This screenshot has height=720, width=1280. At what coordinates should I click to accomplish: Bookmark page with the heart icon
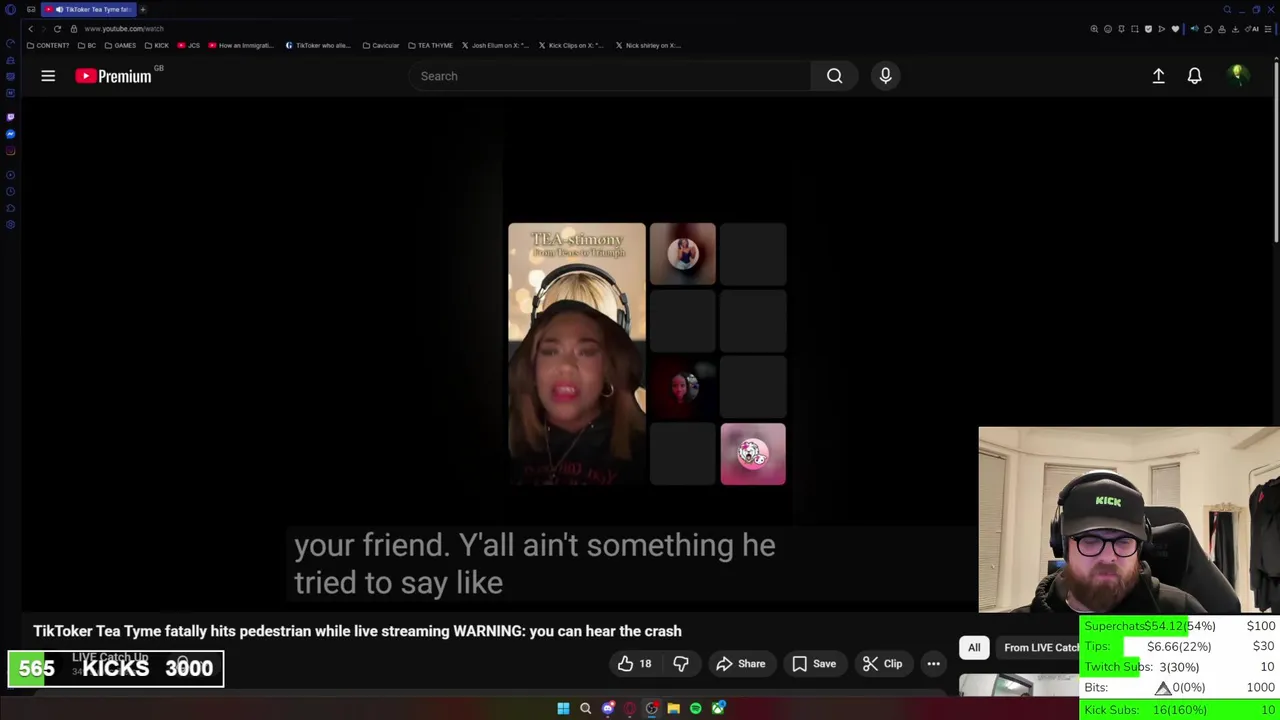click(1175, 29)
